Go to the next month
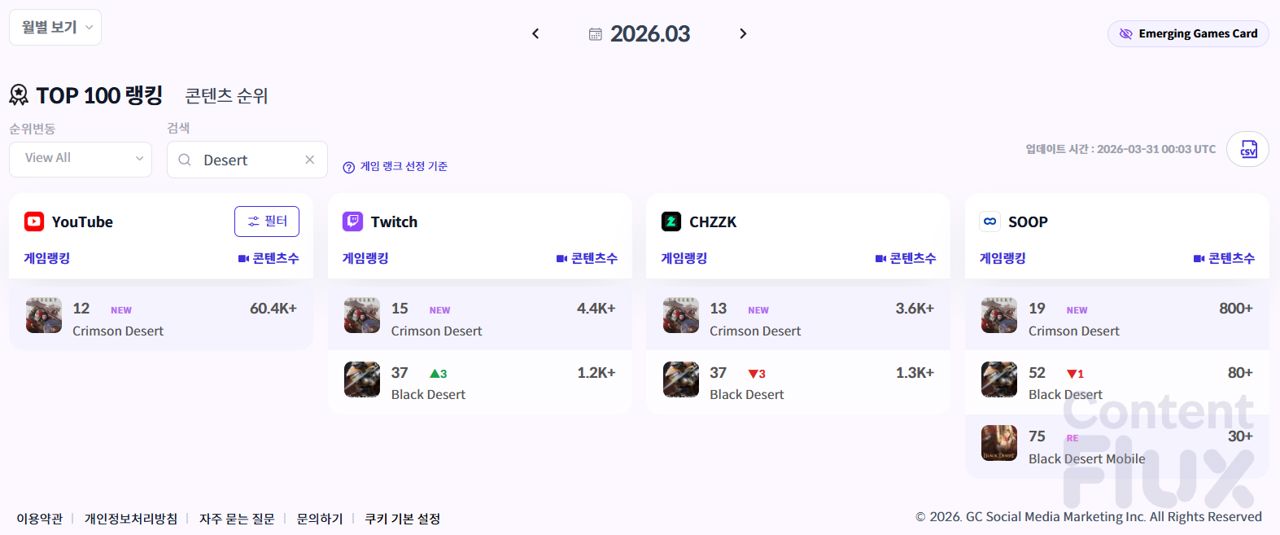This screenshot has height=535, width=1280. click(x=743, y=34)
